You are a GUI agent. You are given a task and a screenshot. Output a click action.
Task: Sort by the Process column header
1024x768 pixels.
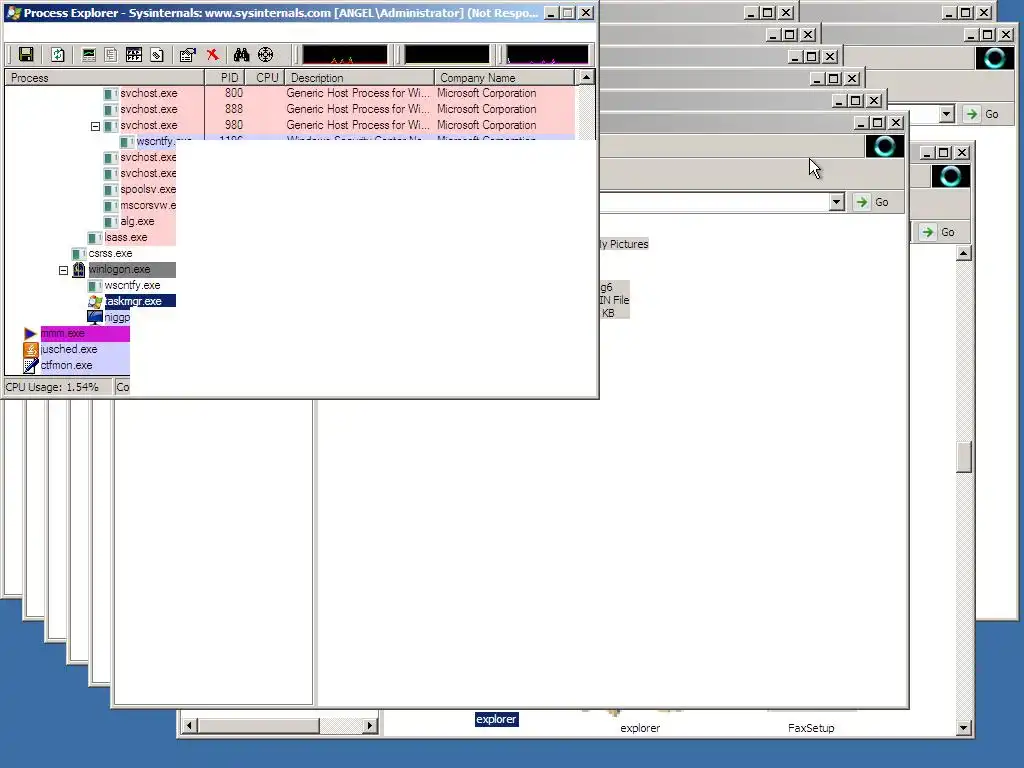(x=104, y=78)
